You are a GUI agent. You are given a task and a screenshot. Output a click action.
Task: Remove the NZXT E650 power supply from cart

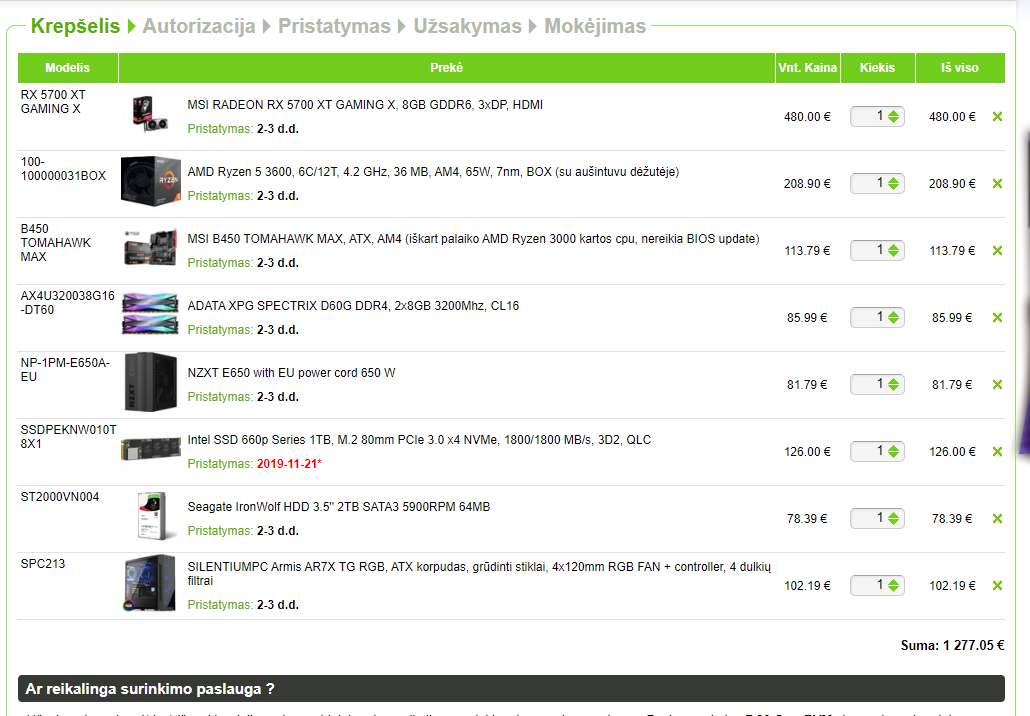point(997,385)
